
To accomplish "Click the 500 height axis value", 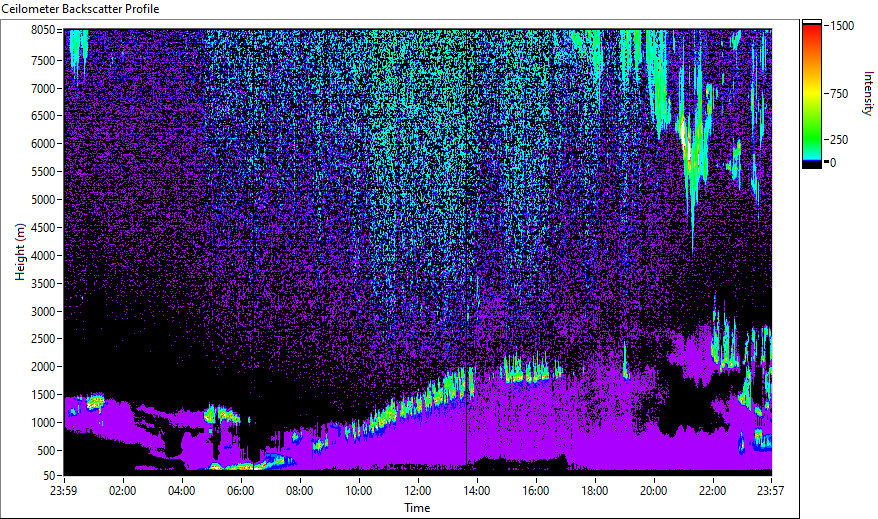I will (46, 451).
